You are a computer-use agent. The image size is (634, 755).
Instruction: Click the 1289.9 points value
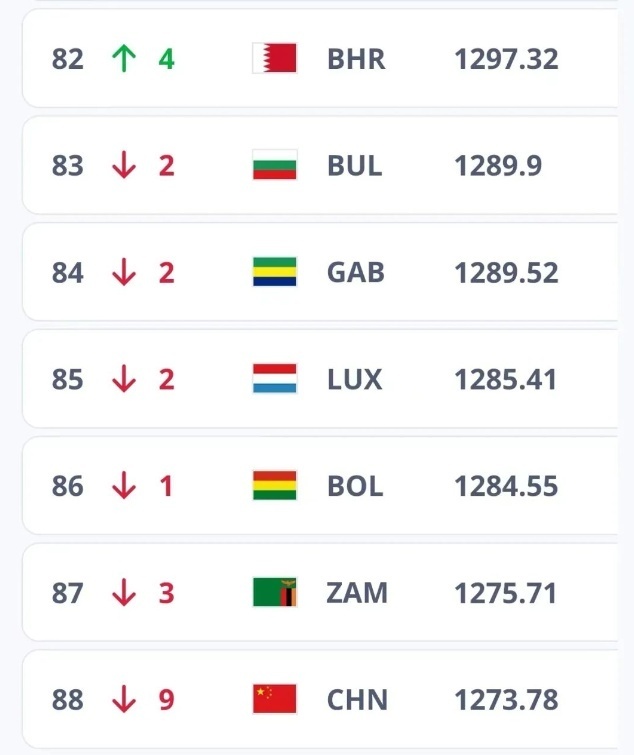(498, 166)
